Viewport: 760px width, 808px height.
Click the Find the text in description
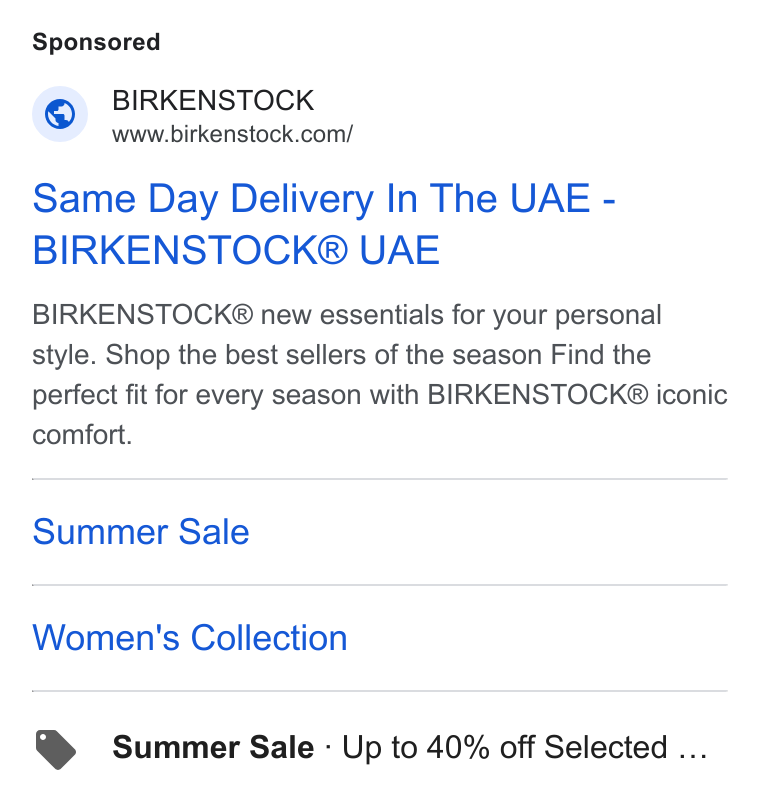601,355
